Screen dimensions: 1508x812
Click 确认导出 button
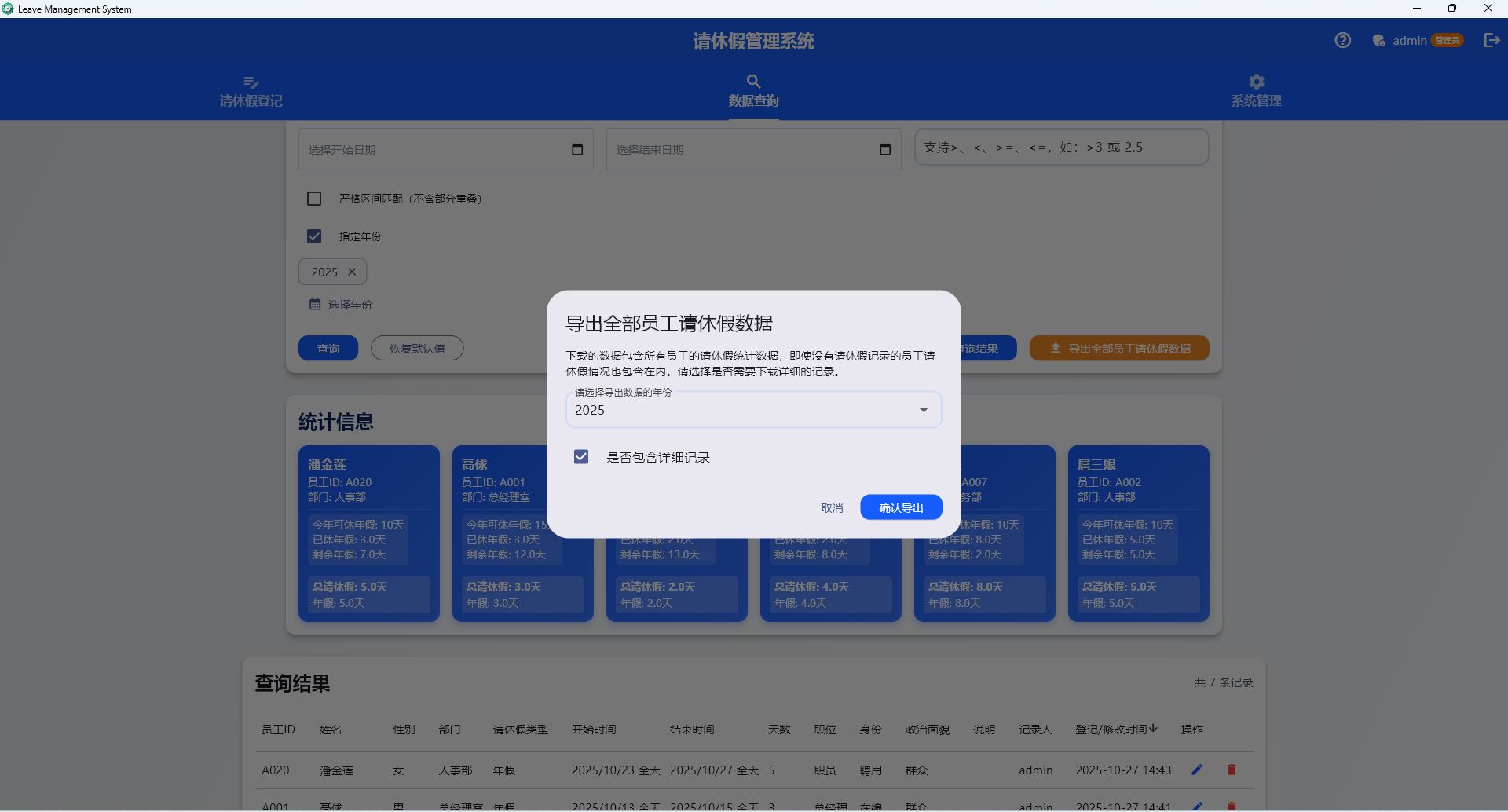pyautogui.click(x=901, y=507)
